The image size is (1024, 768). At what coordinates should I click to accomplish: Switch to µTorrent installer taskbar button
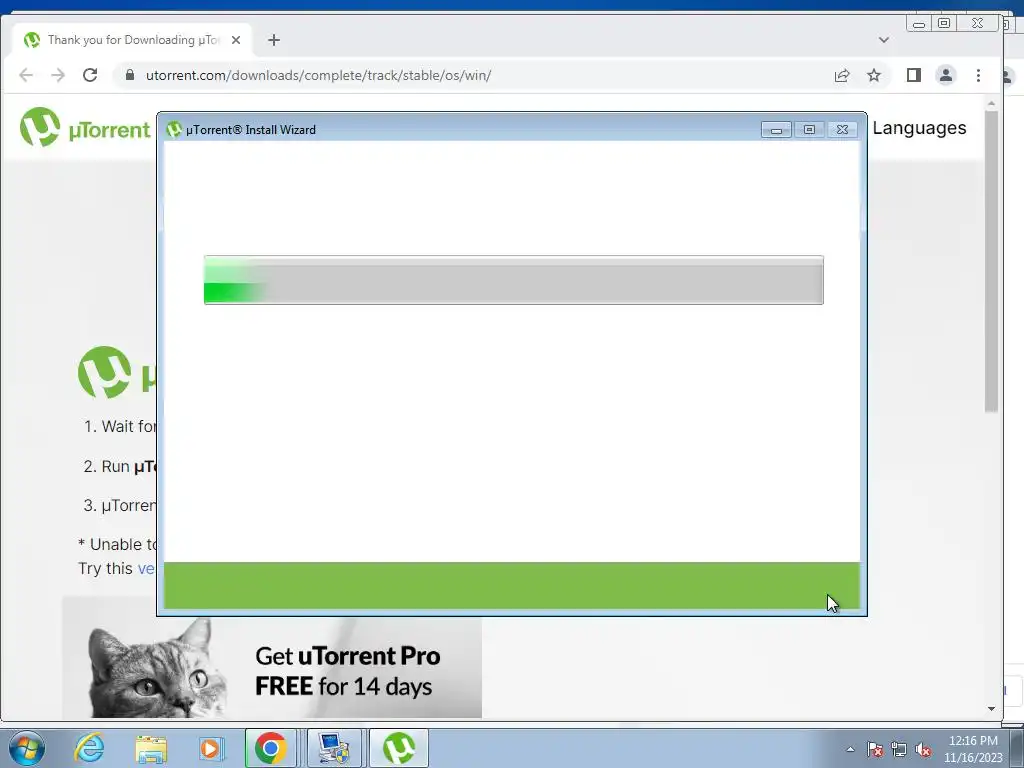[399, 748]
